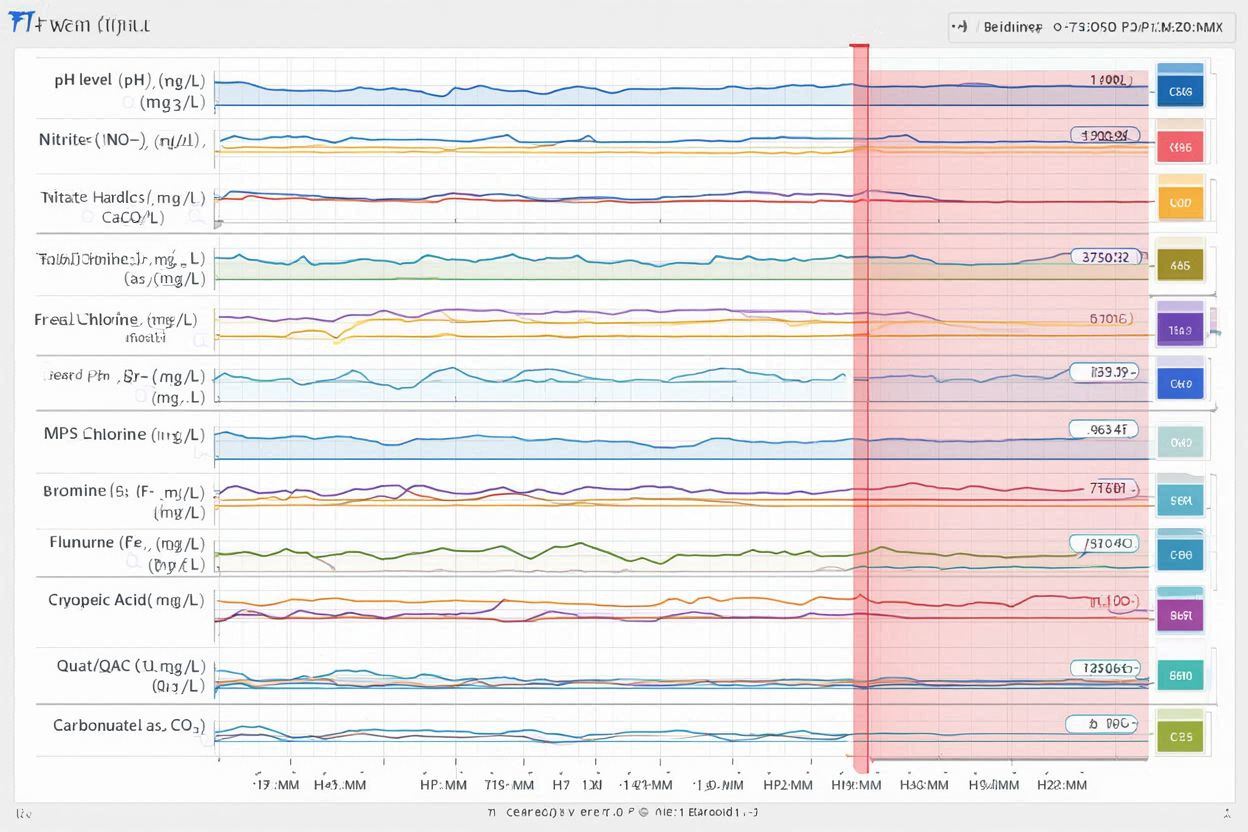Toggle the red legend box for the Nitrite row

point(1180,147)
